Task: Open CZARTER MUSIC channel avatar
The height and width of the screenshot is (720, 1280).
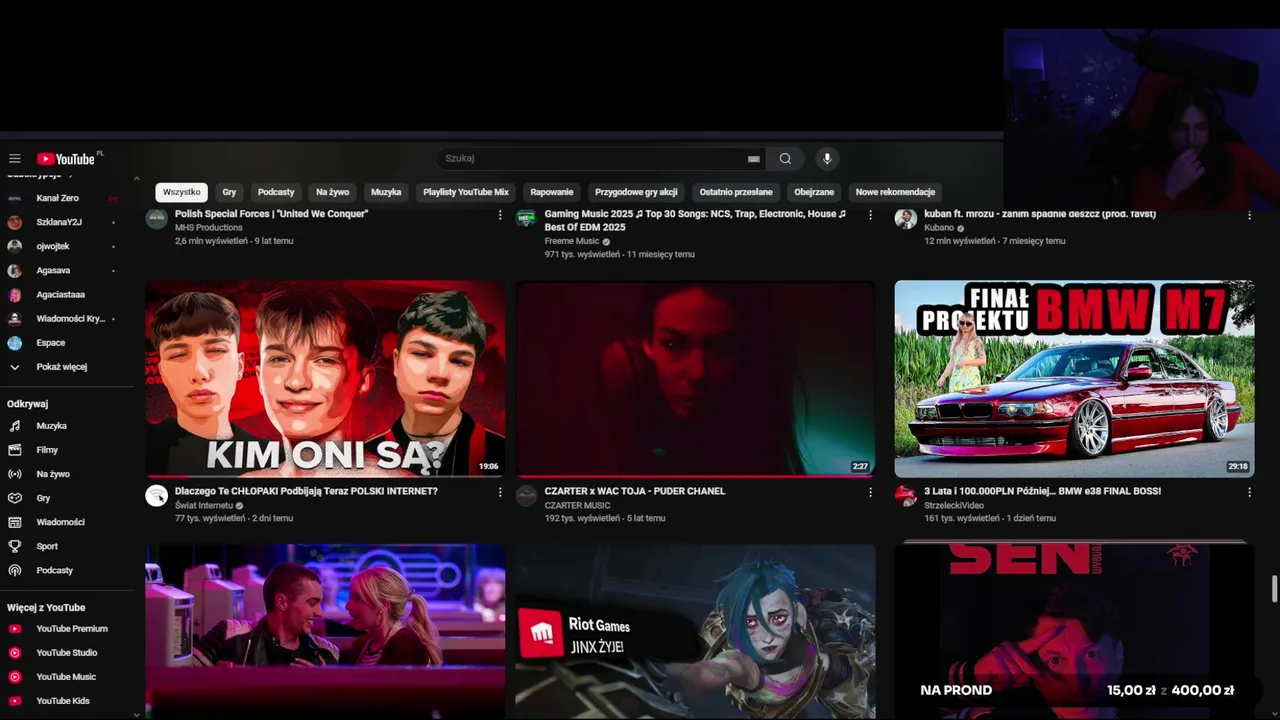Action: (526, 496)
